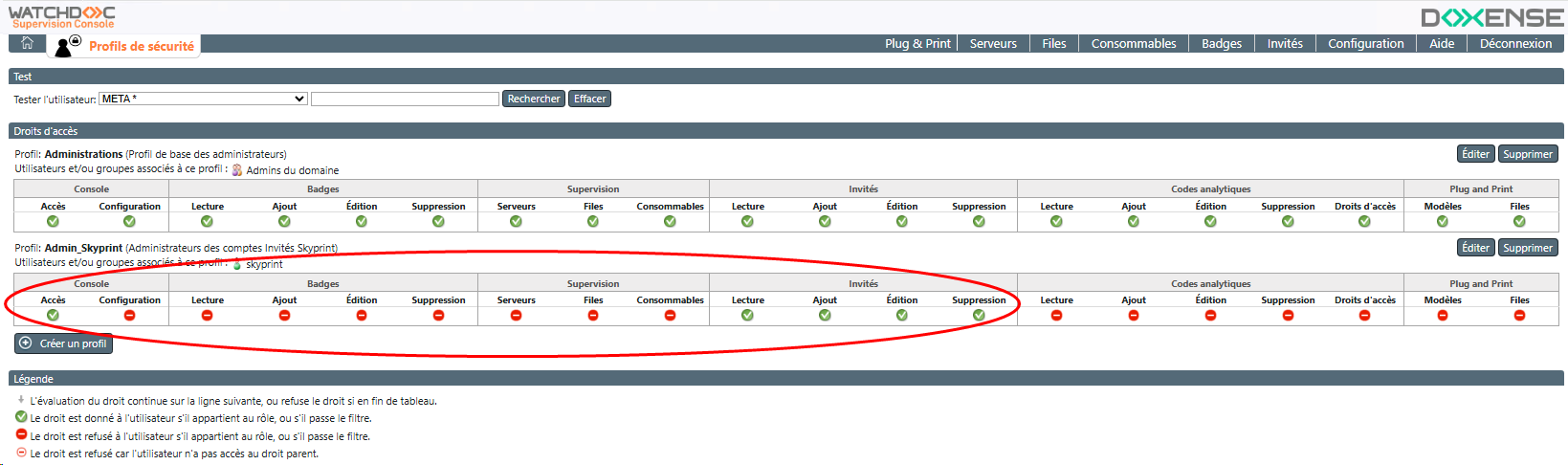
Task: Select the Badges menu item
Action: 1221,44
